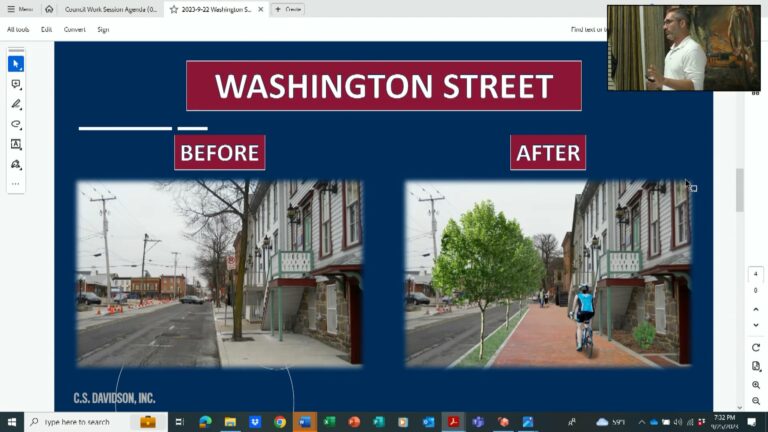Rotate the page view clockwise
Screen dimensions: 768x432
pos(756,347)
